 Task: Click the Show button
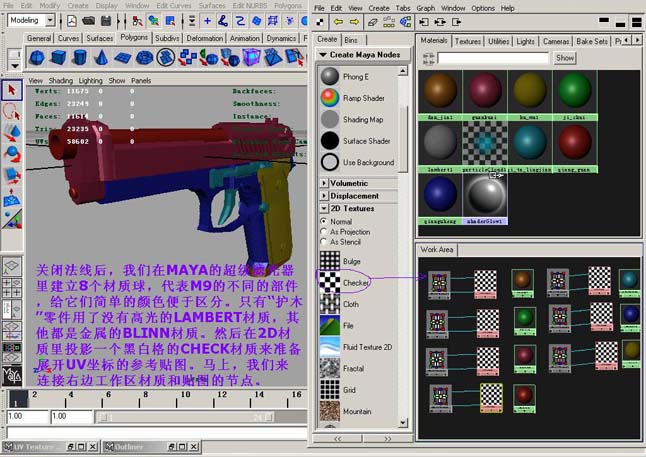point(564,58)
